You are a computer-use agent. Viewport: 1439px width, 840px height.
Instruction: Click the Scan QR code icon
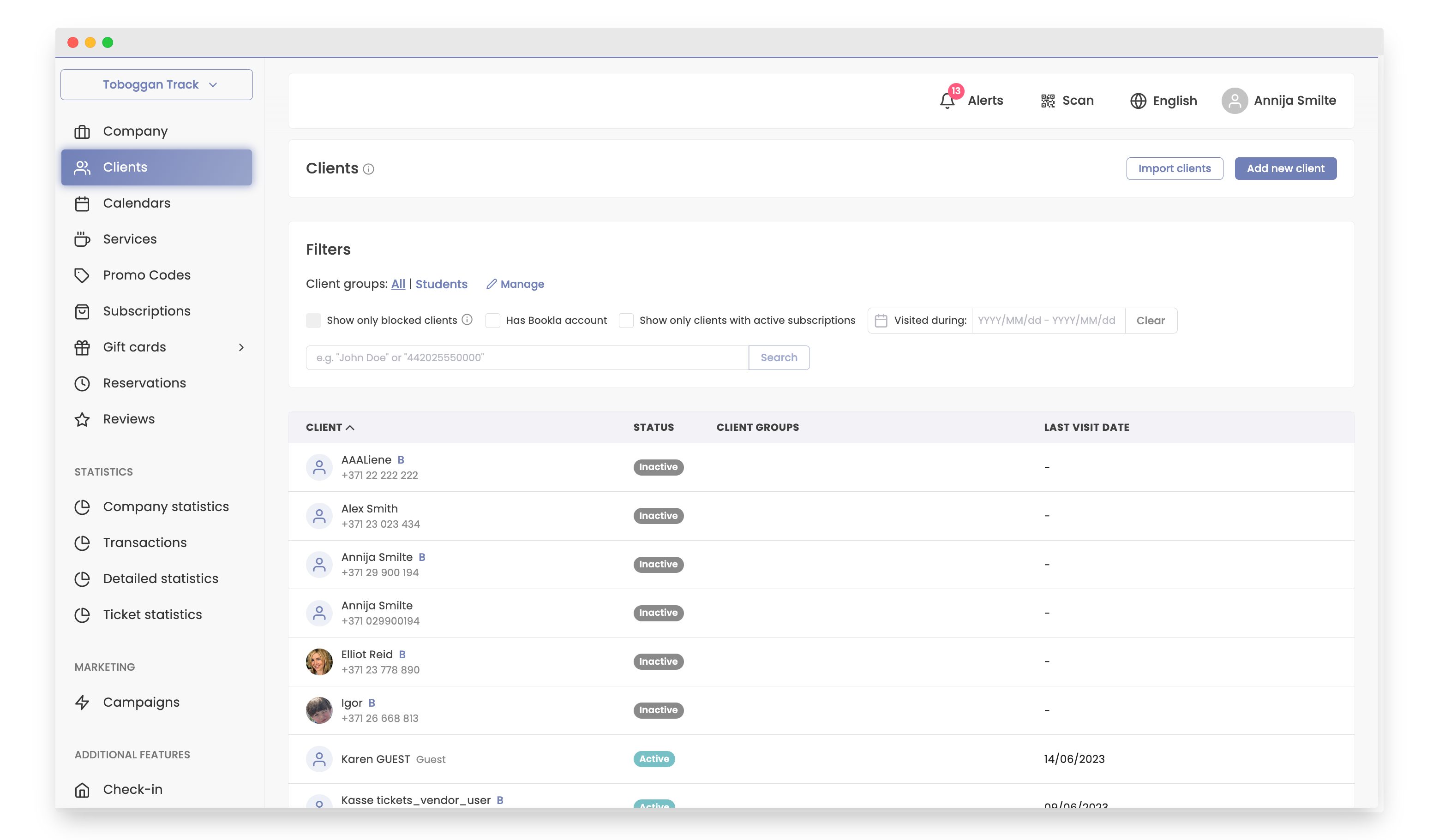(x=1047, y=101)
